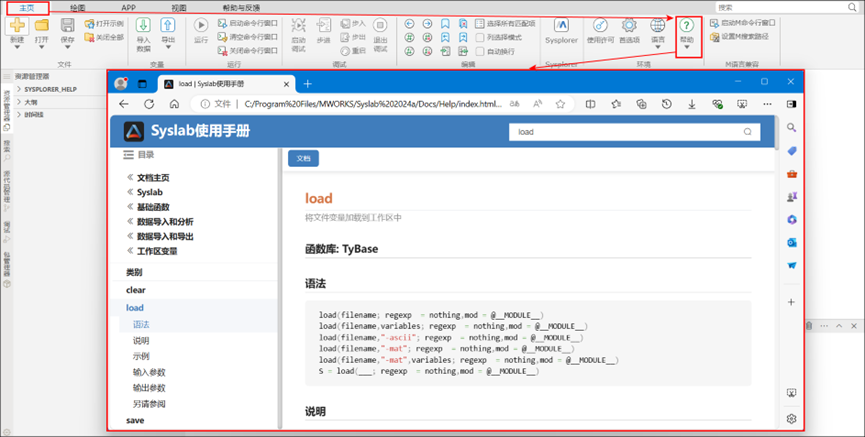Click the help manual search box containing 'load'

[634, 132]
